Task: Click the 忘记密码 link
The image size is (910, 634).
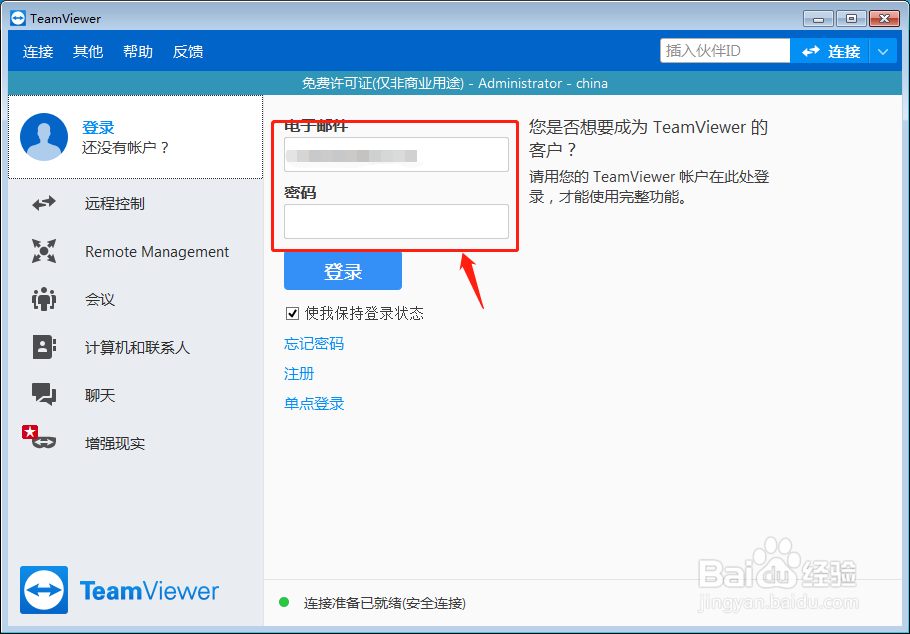Action: click(x=314, y=344)
